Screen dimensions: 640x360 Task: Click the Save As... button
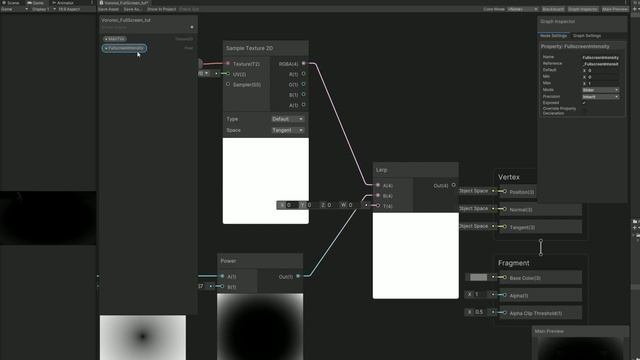coord(132,9)
